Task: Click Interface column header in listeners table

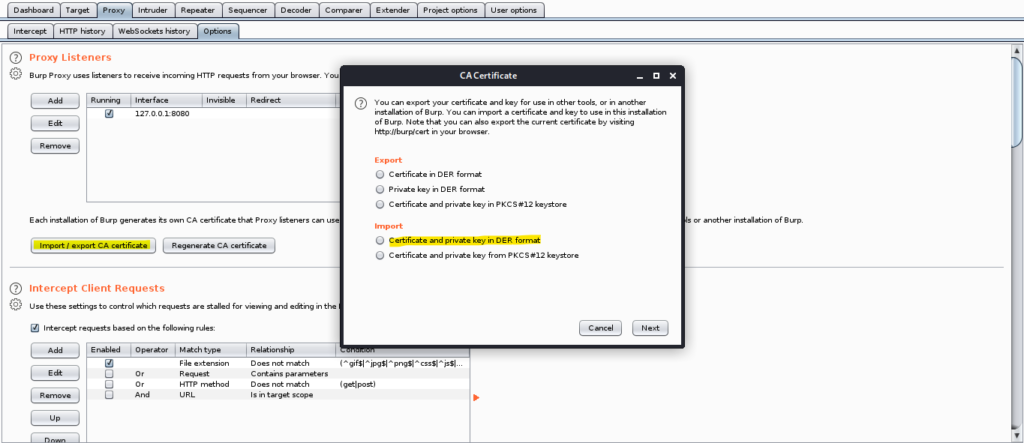Action: click(166, 100)
